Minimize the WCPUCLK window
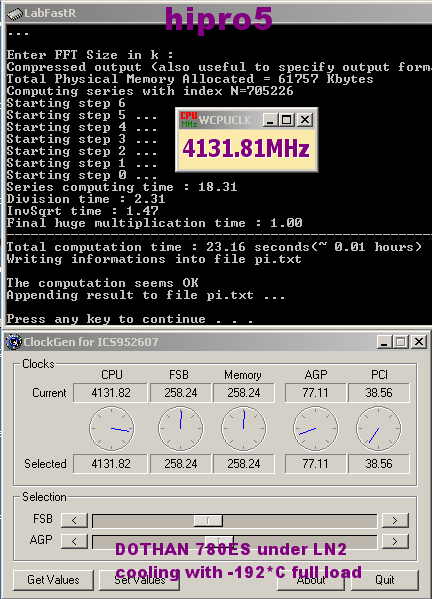Viewport: 432px width, 599px height. point(270,120)
